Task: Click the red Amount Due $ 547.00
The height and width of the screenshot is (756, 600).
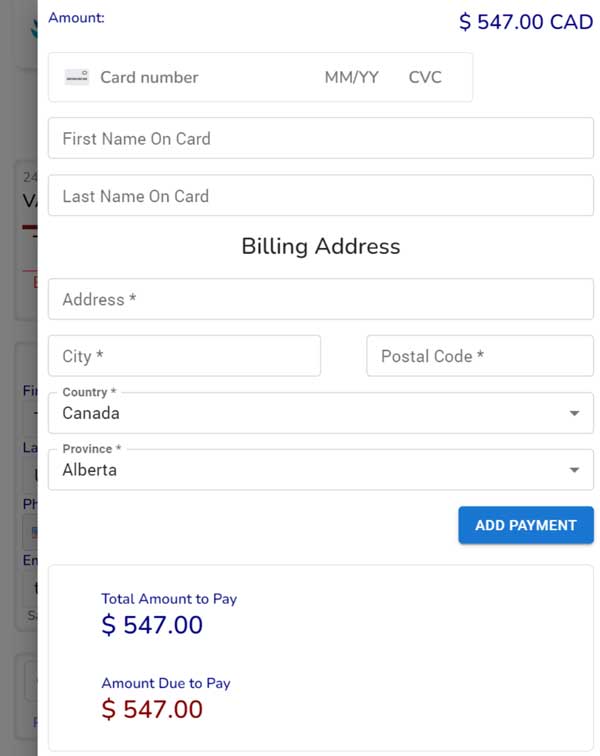Action: [152, 709]
